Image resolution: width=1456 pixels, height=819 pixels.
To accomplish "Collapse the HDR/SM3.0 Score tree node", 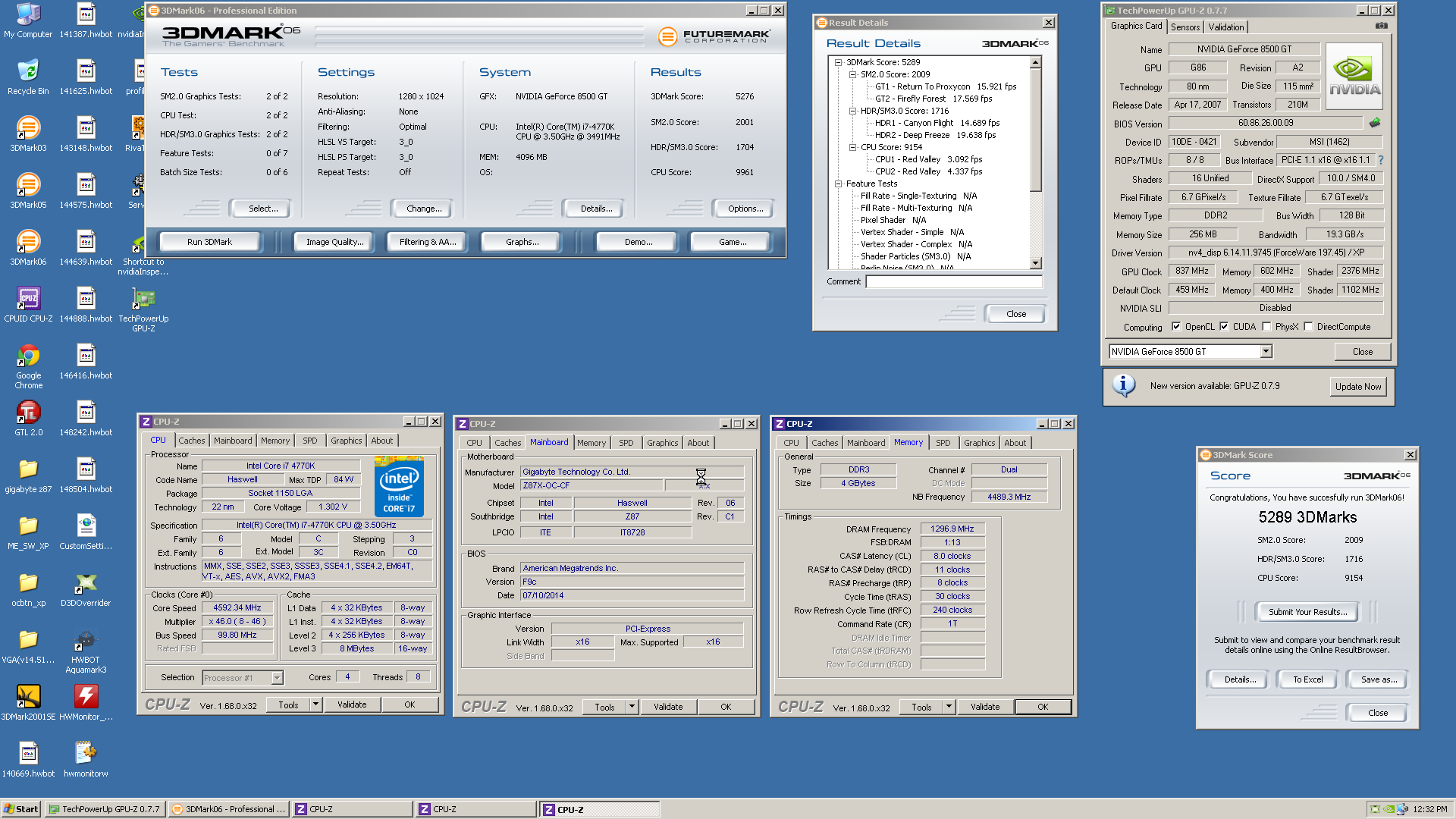I will [852, 111].
